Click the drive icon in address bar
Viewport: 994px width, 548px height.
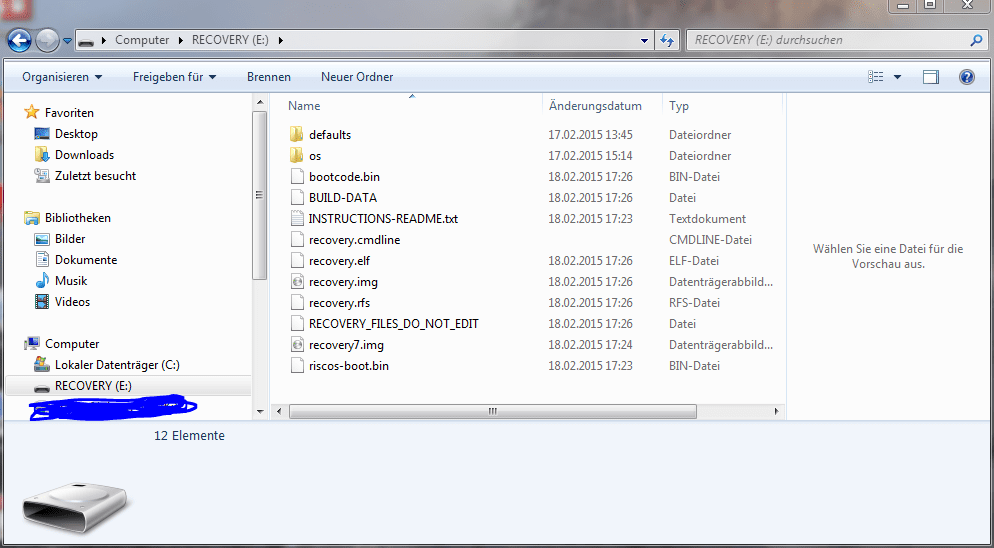point(87,41)
